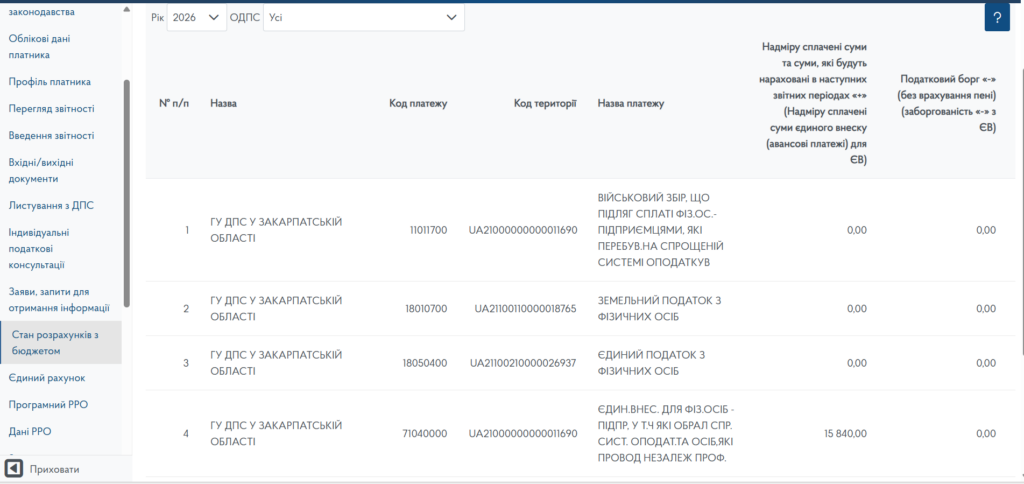Open Вхідні/вихідні документи section
The image size is (1024, 484).
(x=40, y=170)
